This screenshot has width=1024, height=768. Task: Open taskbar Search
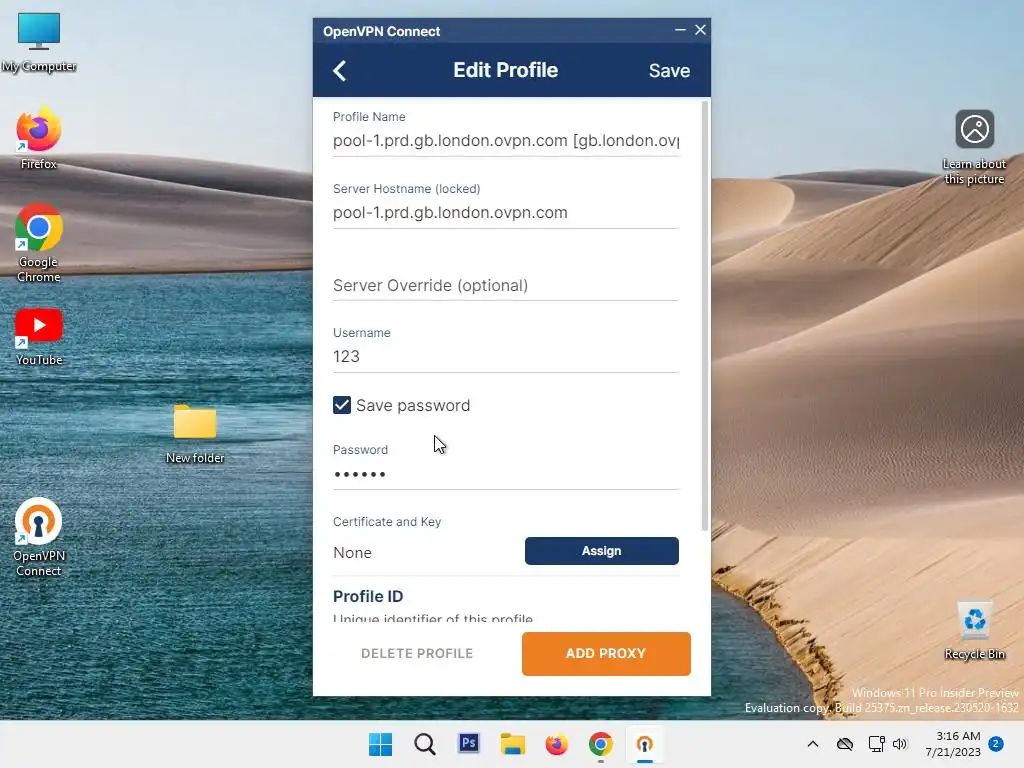tap(424, 744)
